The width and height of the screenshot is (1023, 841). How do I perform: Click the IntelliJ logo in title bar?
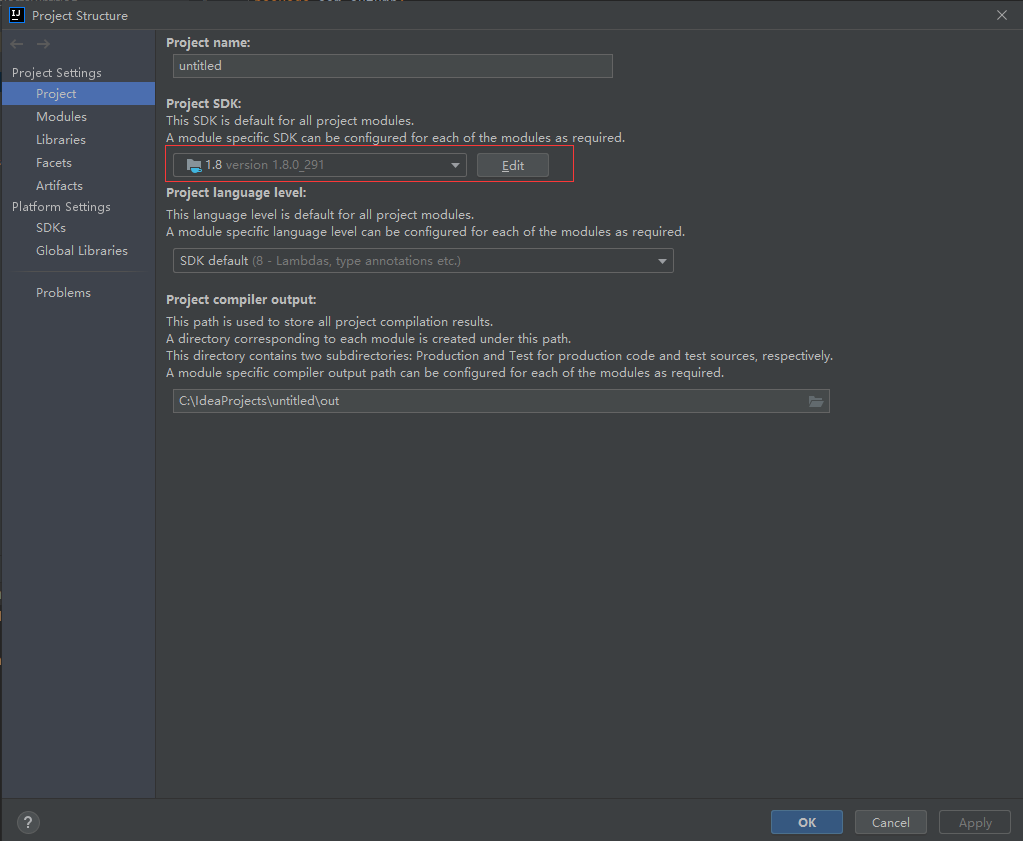click(x=16, y=15)
